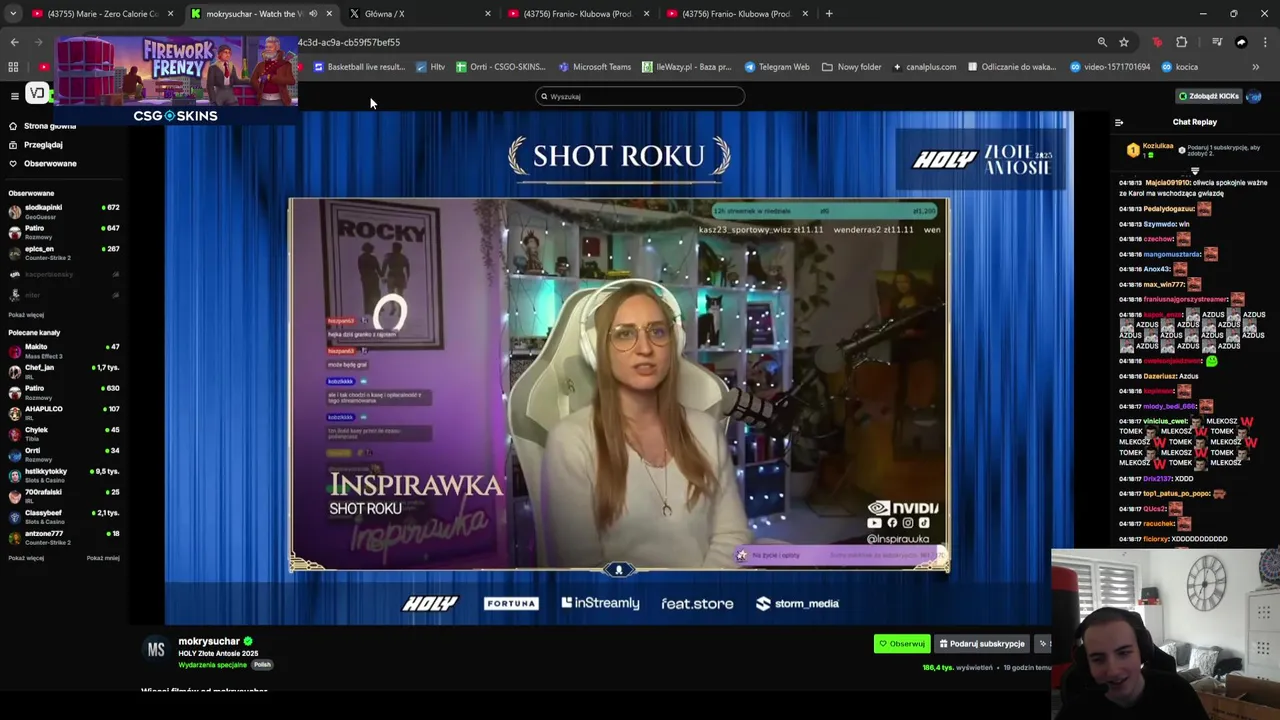
Task: Open the Hltv bookmark
Action: (x=431, y=67)
